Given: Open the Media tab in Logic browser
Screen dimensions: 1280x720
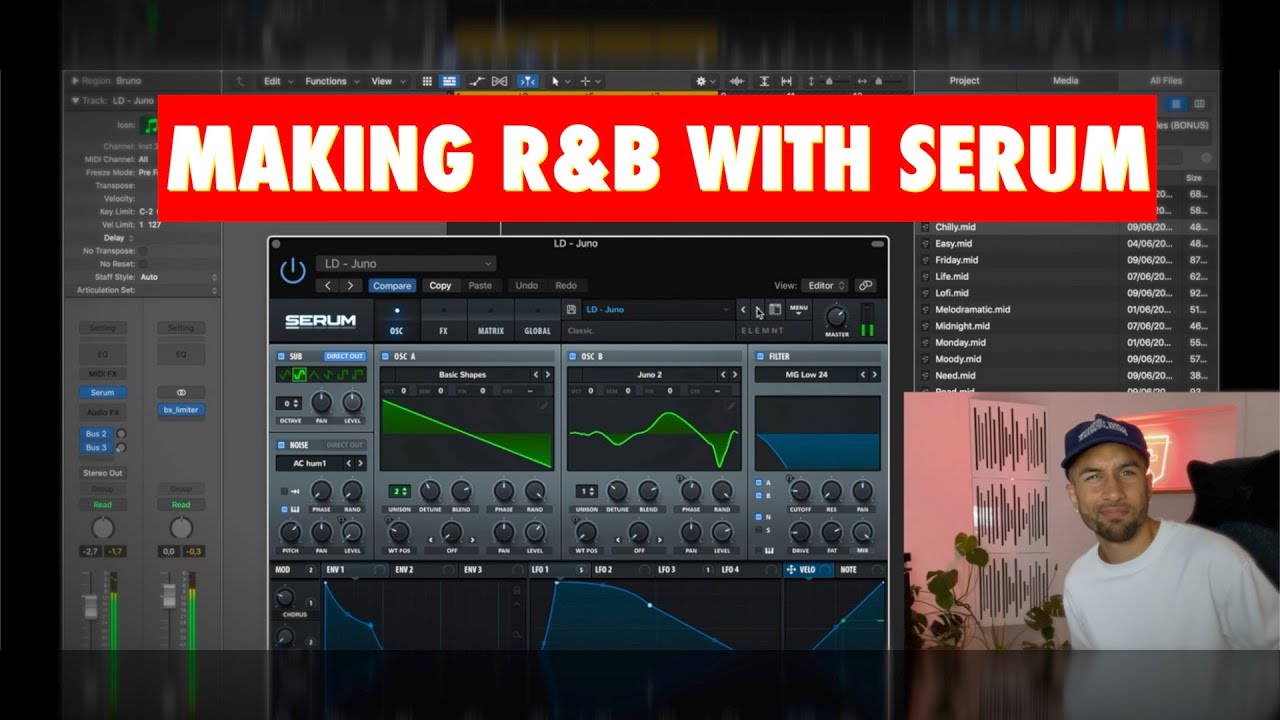Looking at the screenshot, I should pos(1065,81).
